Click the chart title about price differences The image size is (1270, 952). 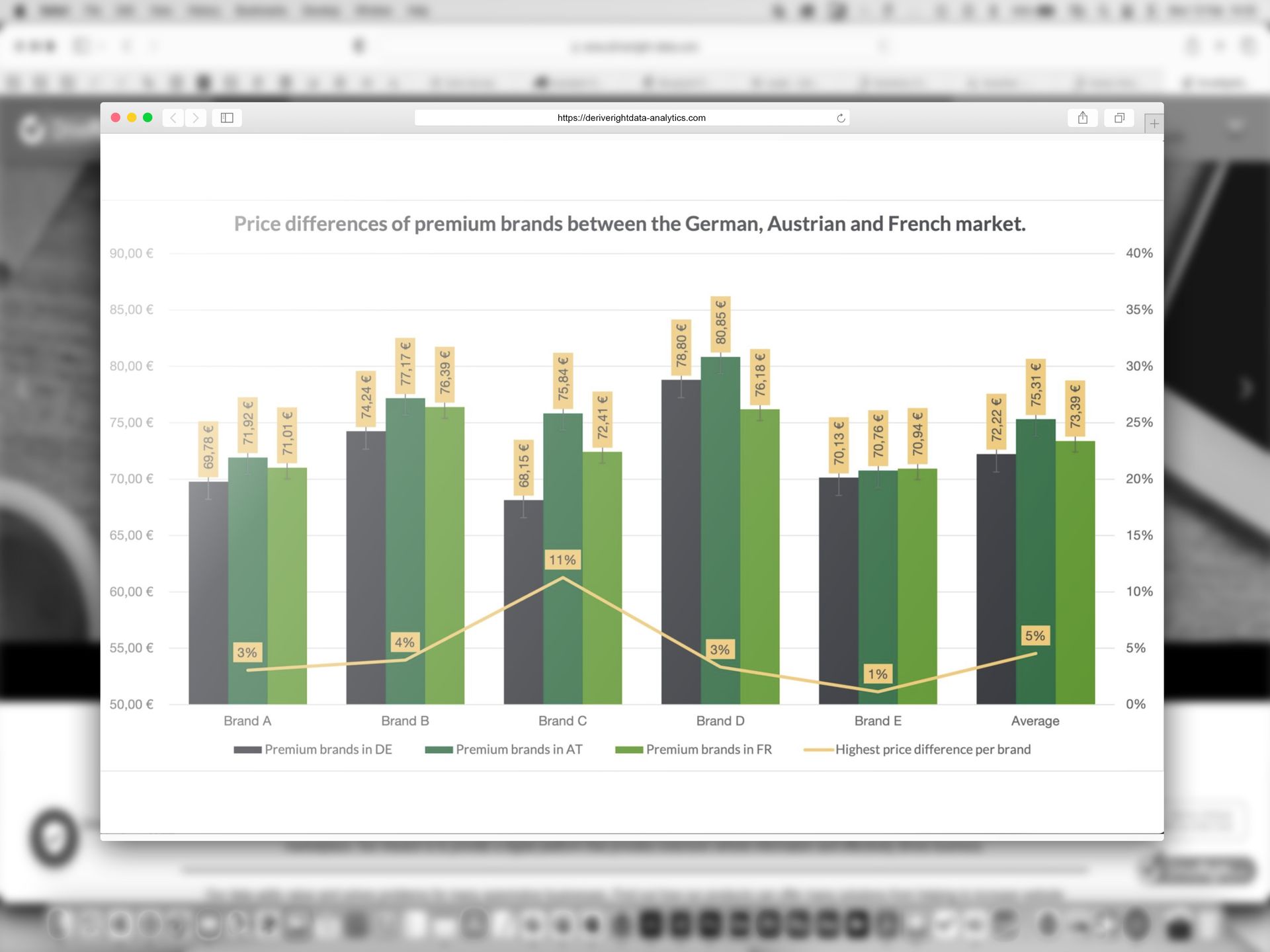click(630, 224)
